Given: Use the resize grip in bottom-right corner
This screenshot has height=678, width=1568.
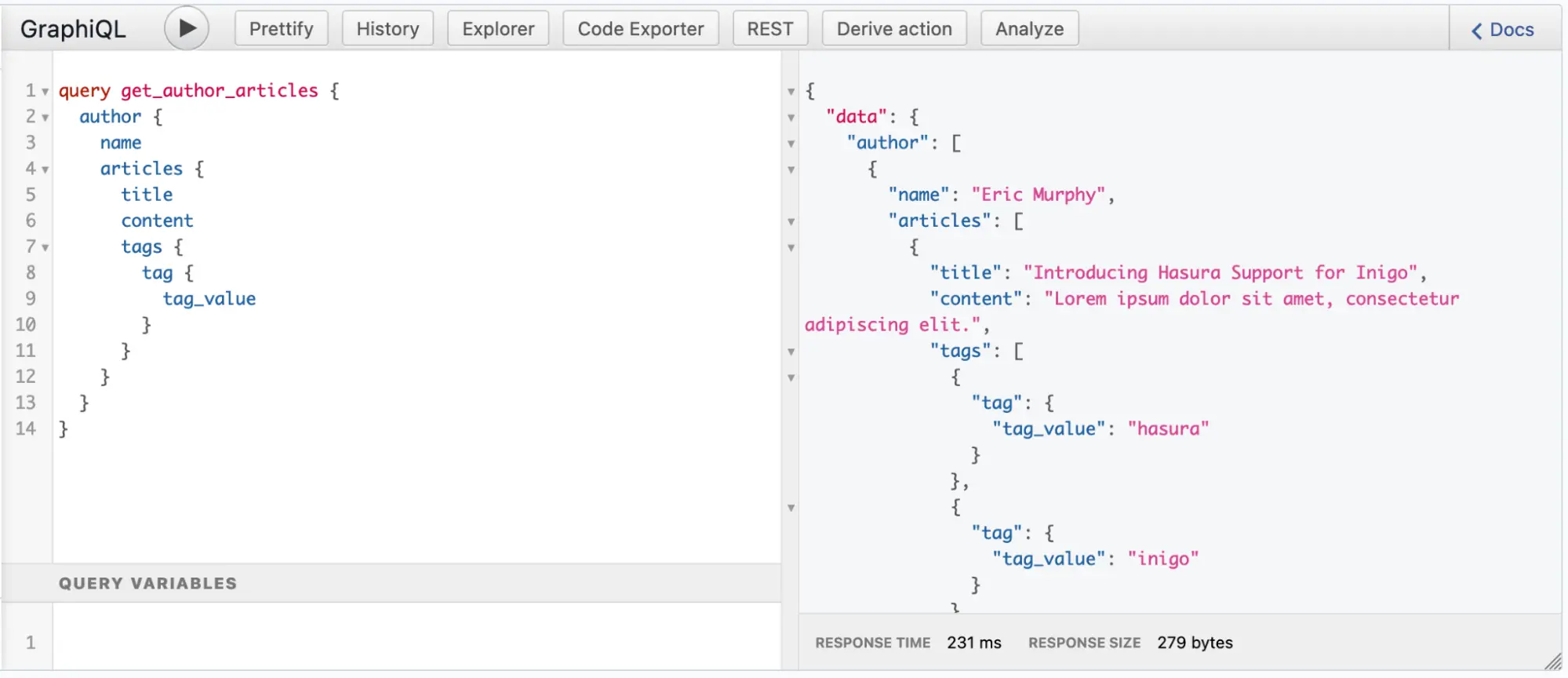Looking at the screenshot, I should click(1552, 662).
